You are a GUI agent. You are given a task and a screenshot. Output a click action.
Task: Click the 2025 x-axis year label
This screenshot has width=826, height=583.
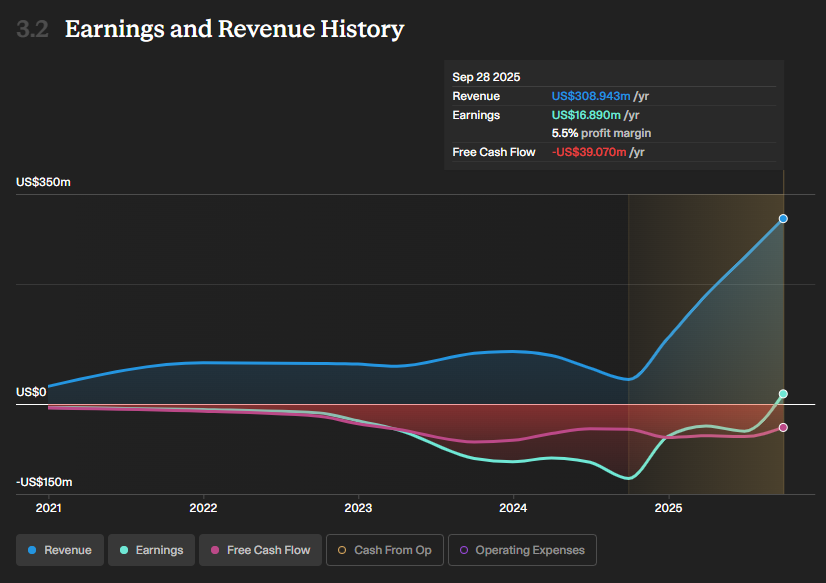pos(668,507)
